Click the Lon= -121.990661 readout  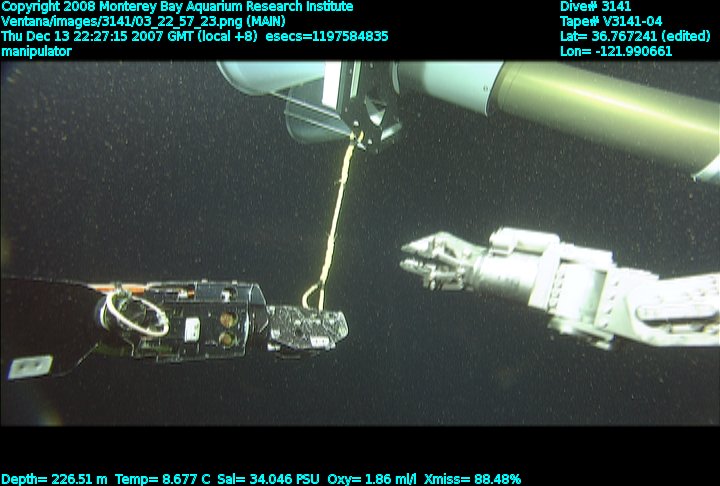(616, 51)
